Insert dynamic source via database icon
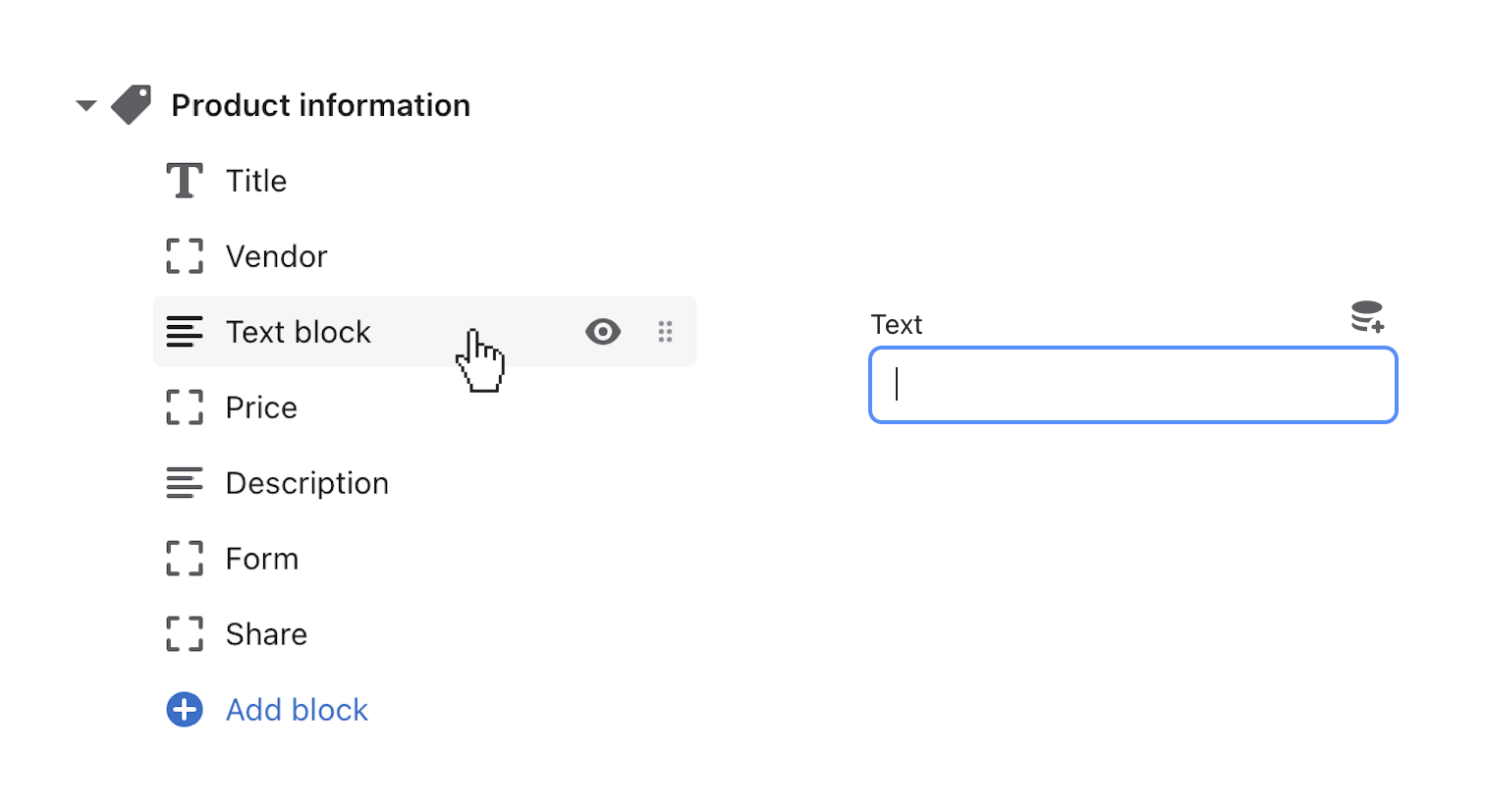Image resolution: width=1485 pixels, height=812 pixels. 1367,317
